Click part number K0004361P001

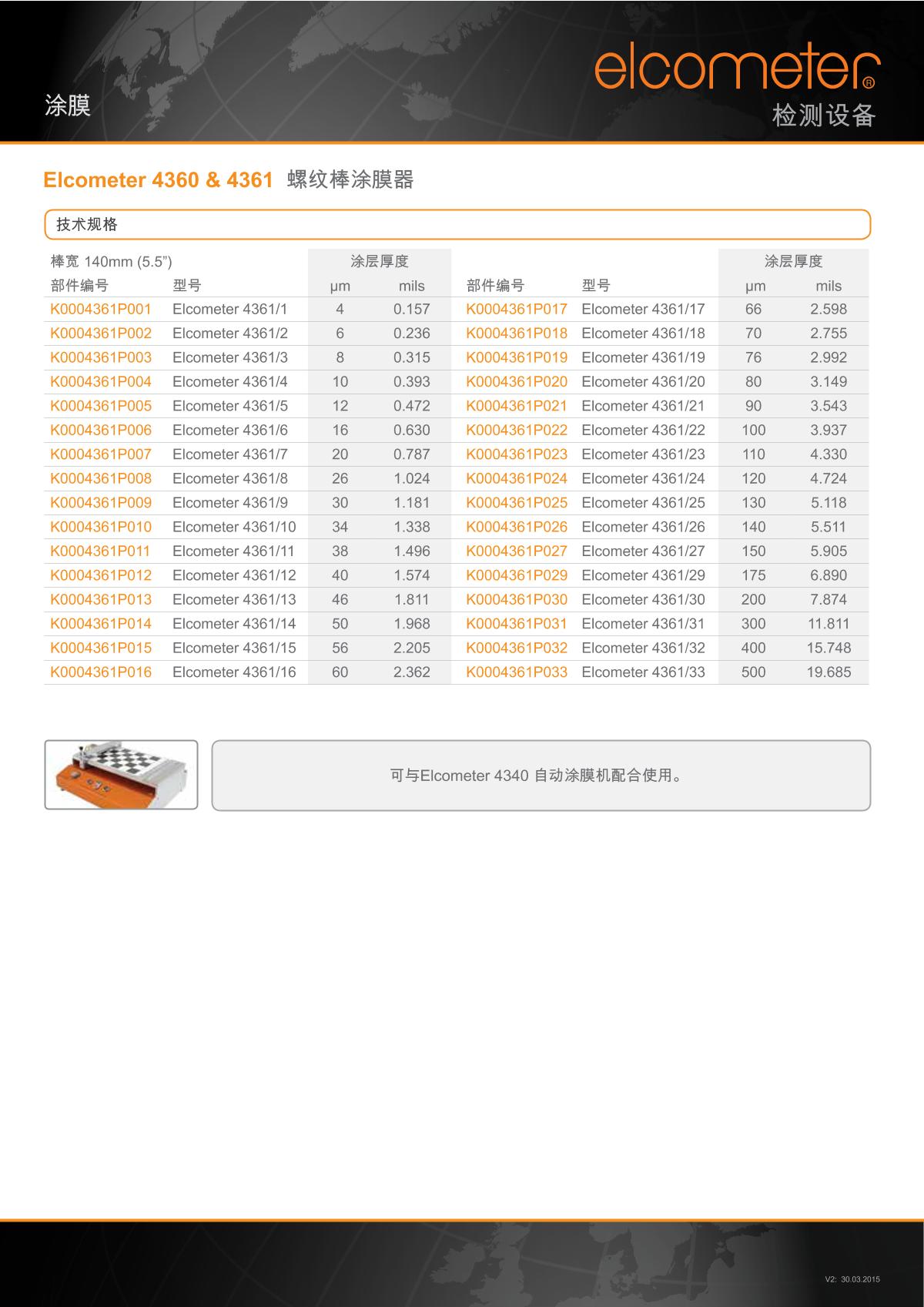tap(101, 310)
